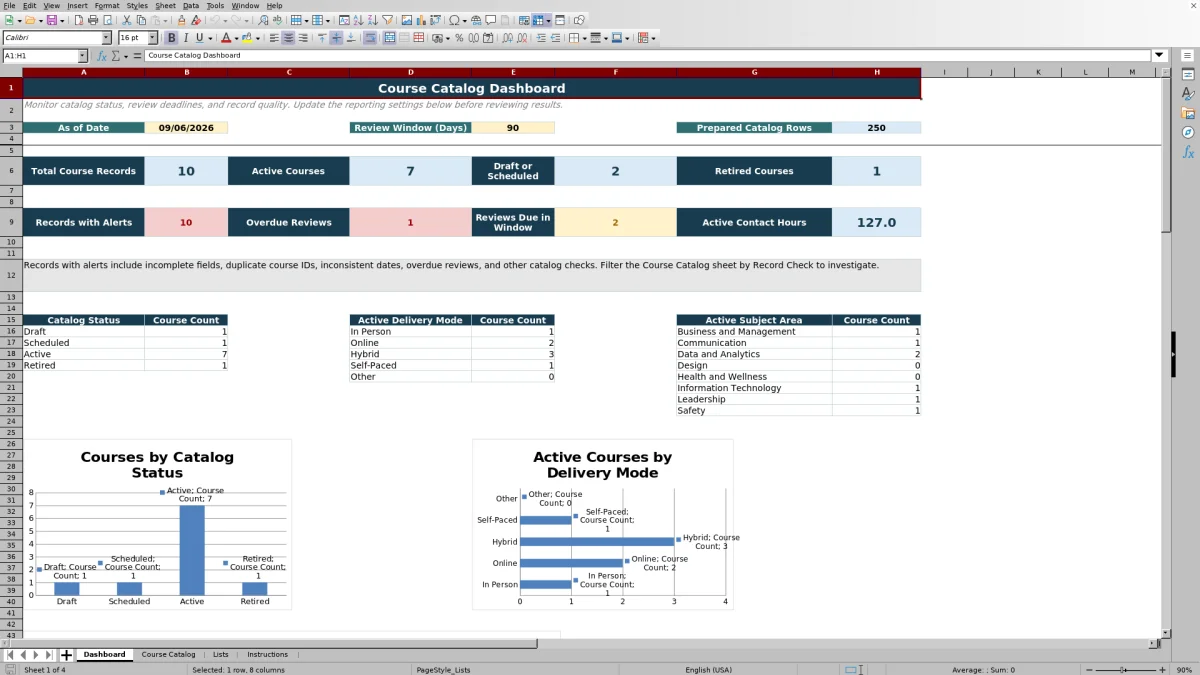Open the sidebar Gallery icon

pyautogui.click(x=1188, y=113)
